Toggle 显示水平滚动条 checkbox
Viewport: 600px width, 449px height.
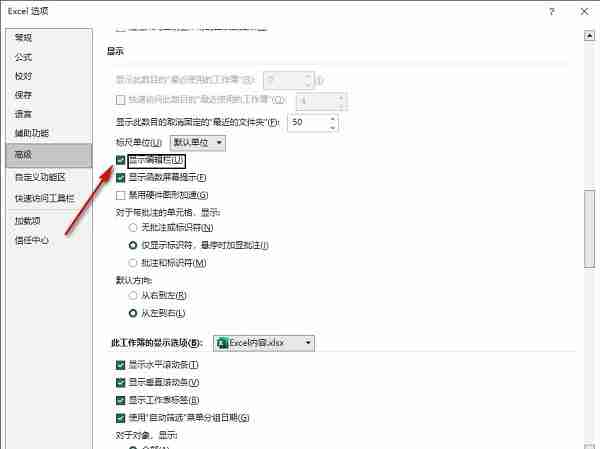click(x=121, y=365)
